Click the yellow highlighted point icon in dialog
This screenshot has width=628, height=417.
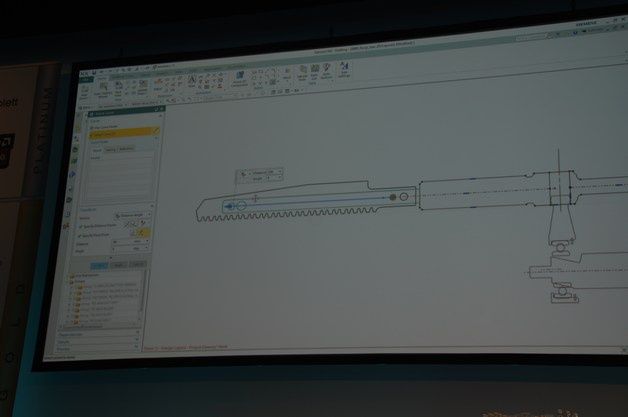(x=143, y=232)
